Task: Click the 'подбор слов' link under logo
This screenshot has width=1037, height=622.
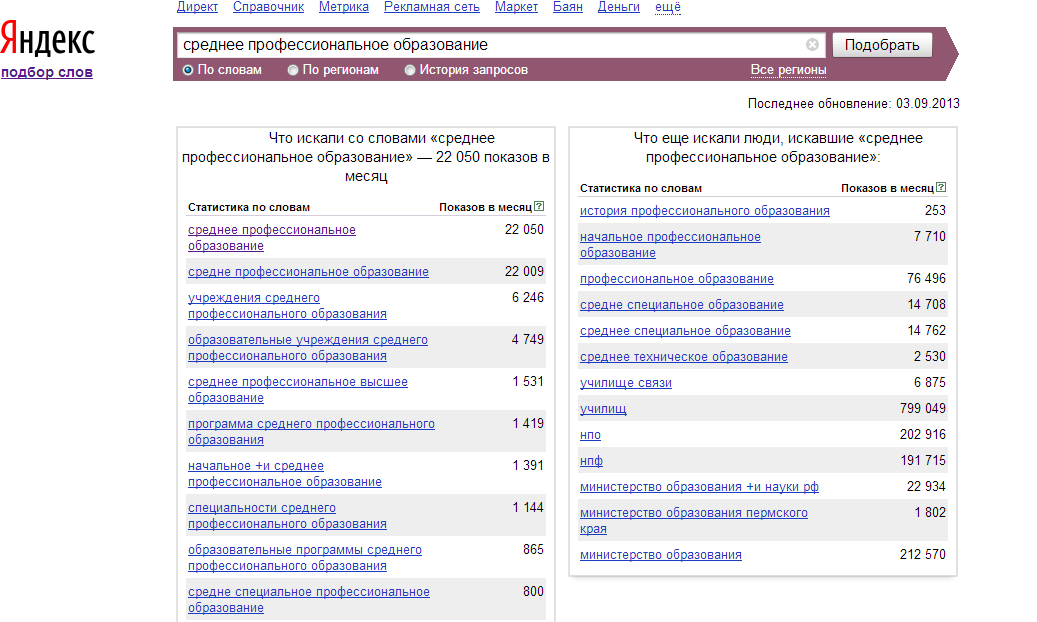Action: [47, 72]
